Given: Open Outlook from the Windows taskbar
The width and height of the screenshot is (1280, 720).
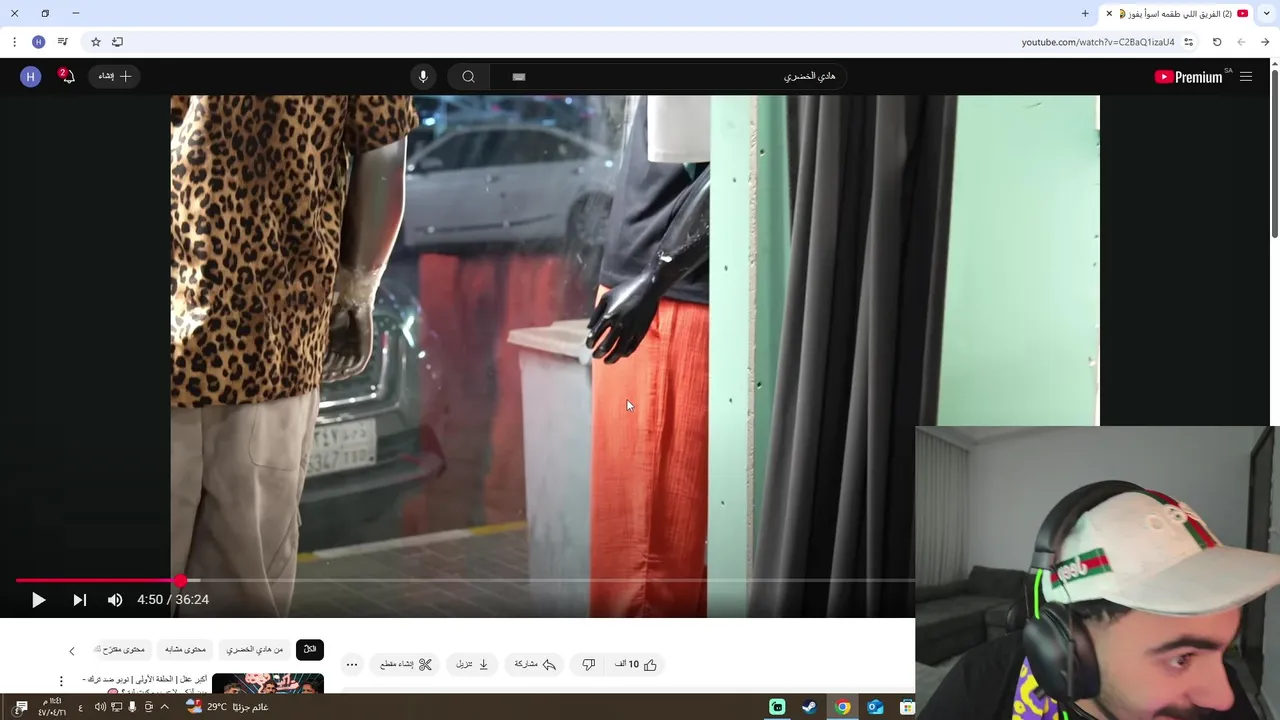Looking at the screenshot, I should pos(875,707).
